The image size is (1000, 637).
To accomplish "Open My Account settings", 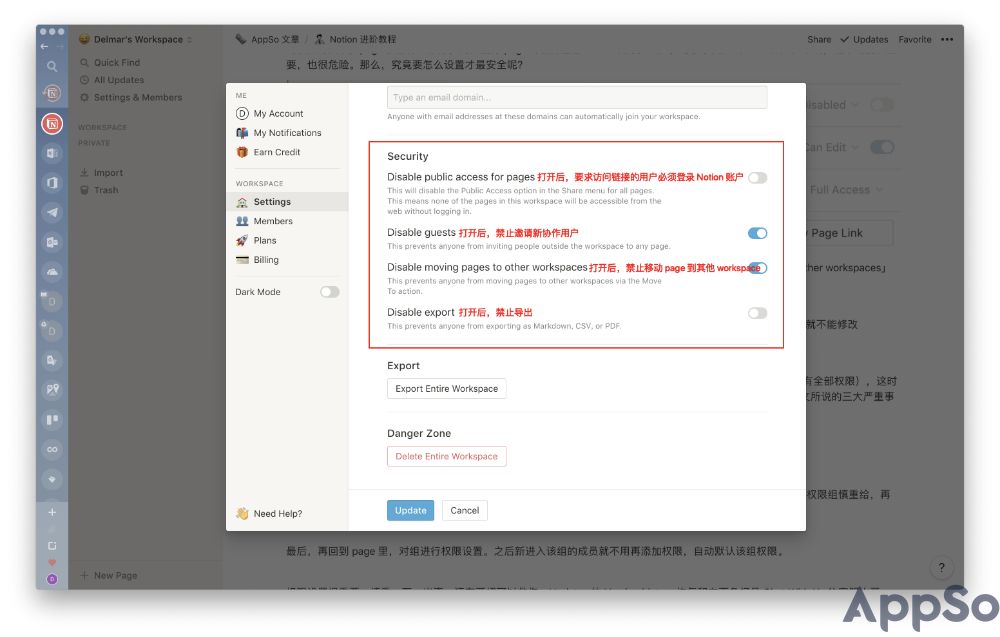I will [278, 113].
